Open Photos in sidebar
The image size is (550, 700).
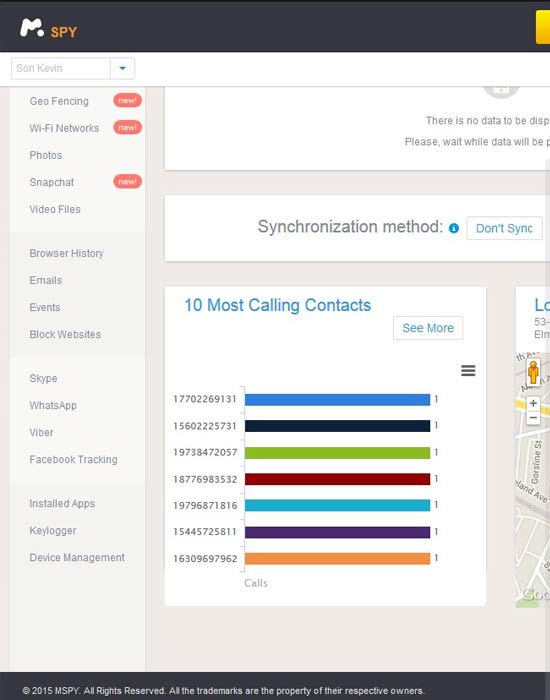pos(46,155)
